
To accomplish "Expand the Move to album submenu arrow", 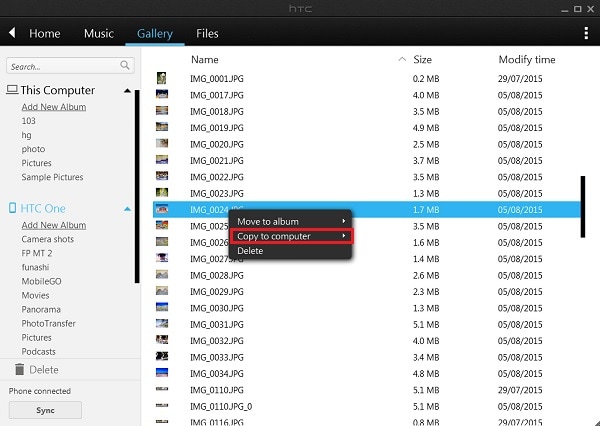I will click(344, 221).
